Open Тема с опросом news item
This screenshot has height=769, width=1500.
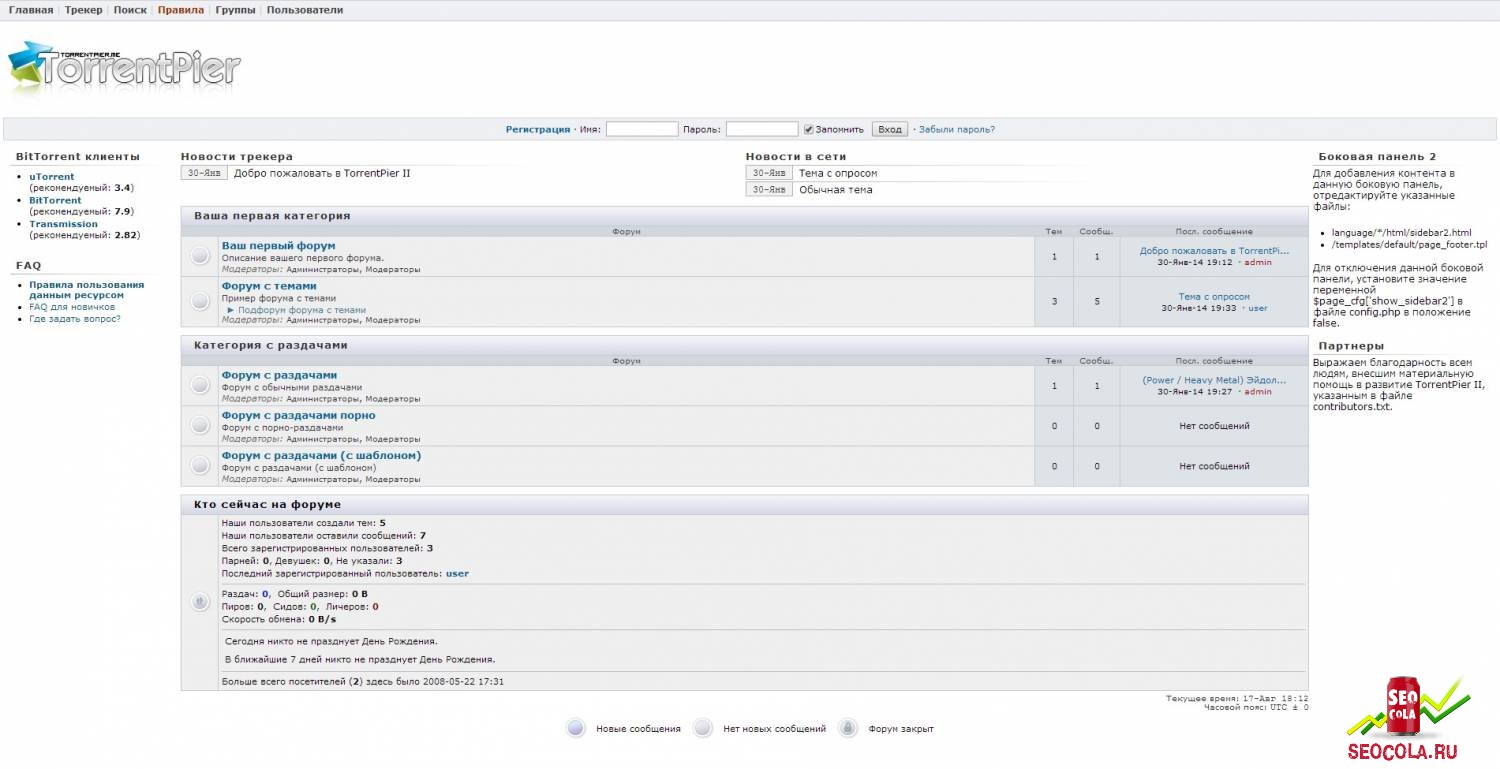(838, 173)
